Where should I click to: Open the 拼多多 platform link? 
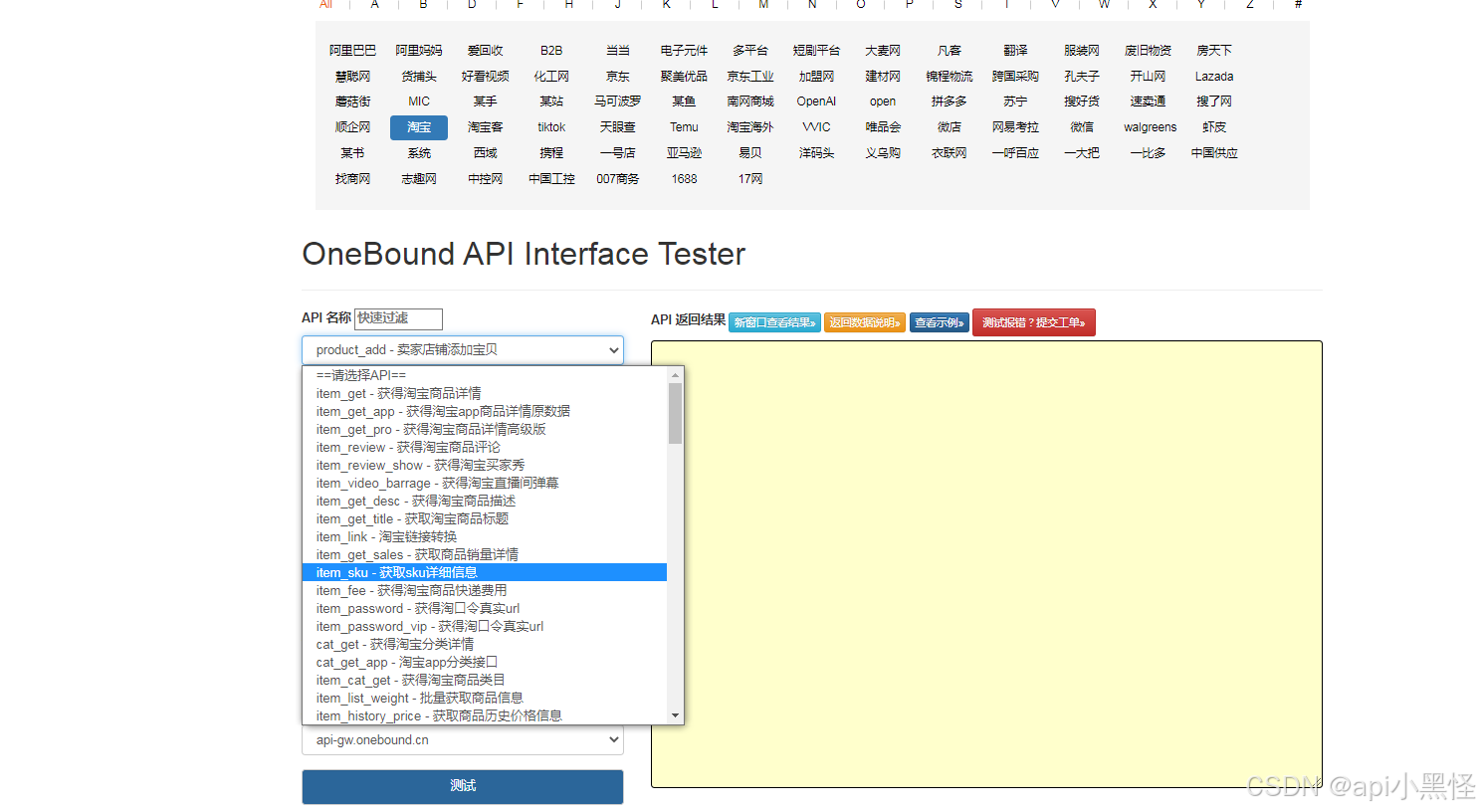coord(950,101)
